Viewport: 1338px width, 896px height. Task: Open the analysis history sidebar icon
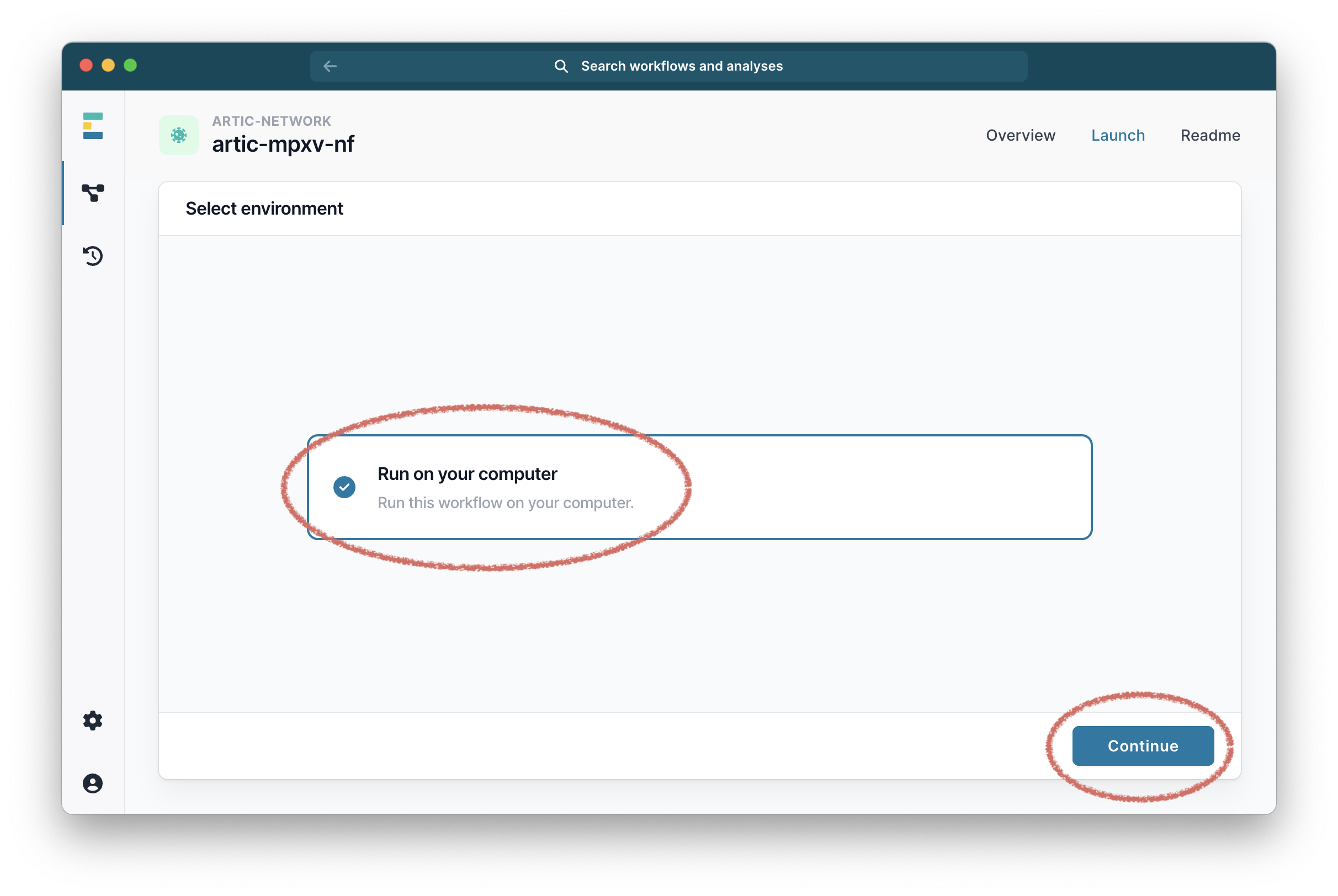pyautogui.click(x=93, y=255)
